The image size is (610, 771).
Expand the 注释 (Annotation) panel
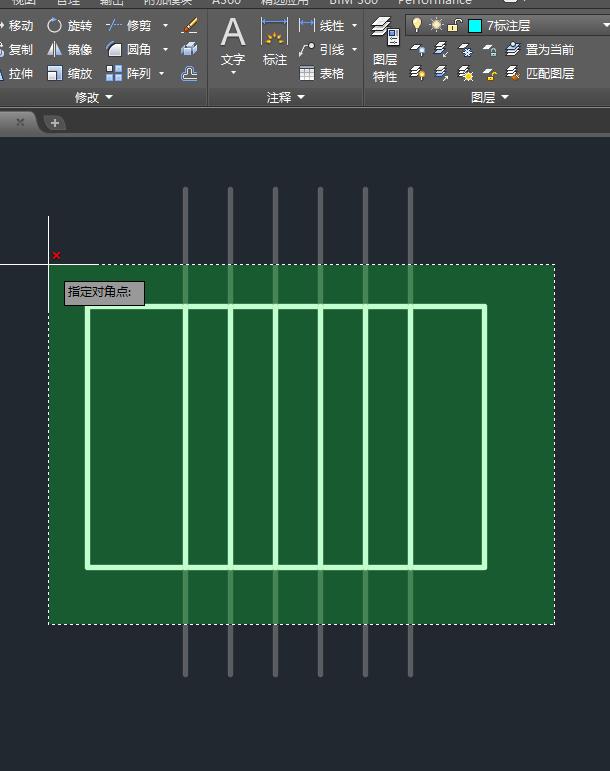click(x=286, y=97)
